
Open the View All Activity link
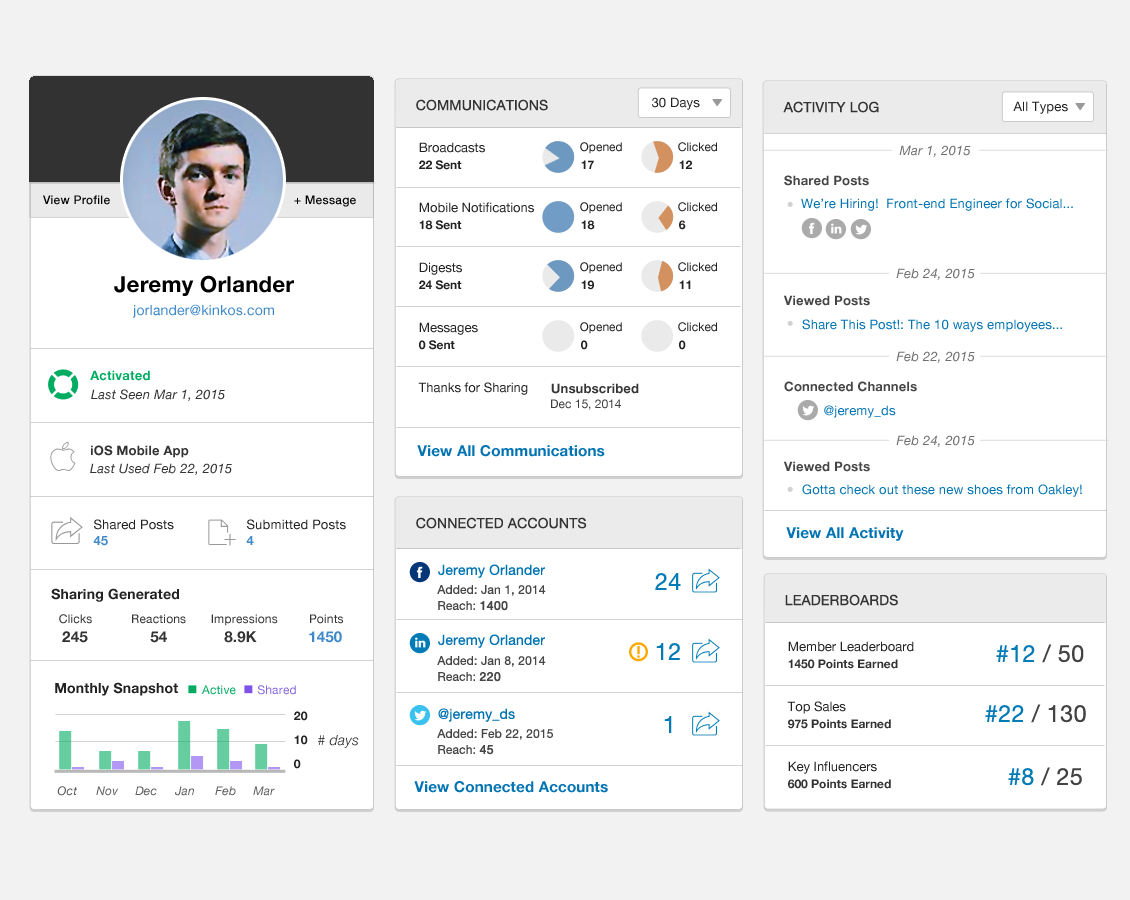pyautogui.click(x=844, y=533)
